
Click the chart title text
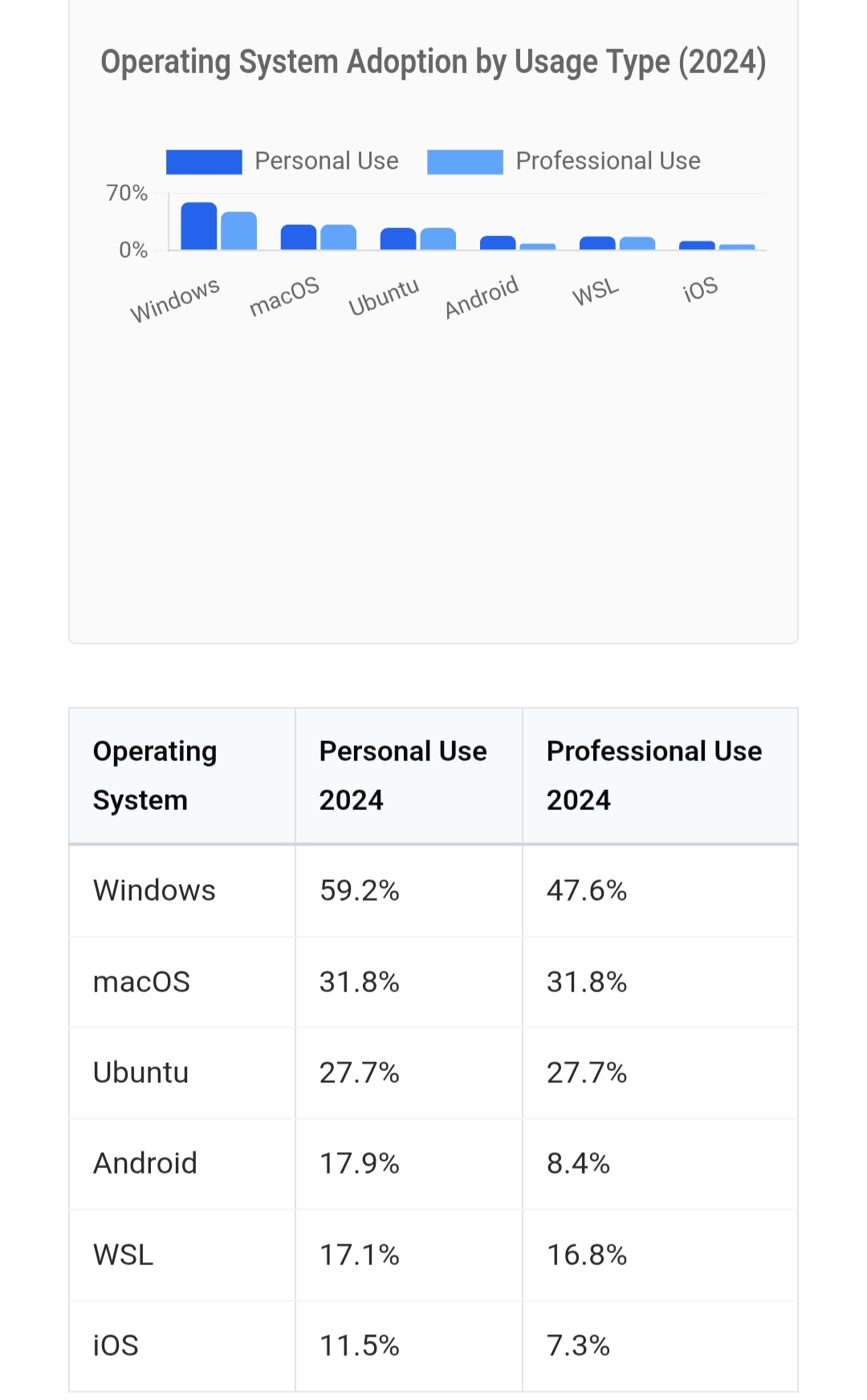coord(433,62)
